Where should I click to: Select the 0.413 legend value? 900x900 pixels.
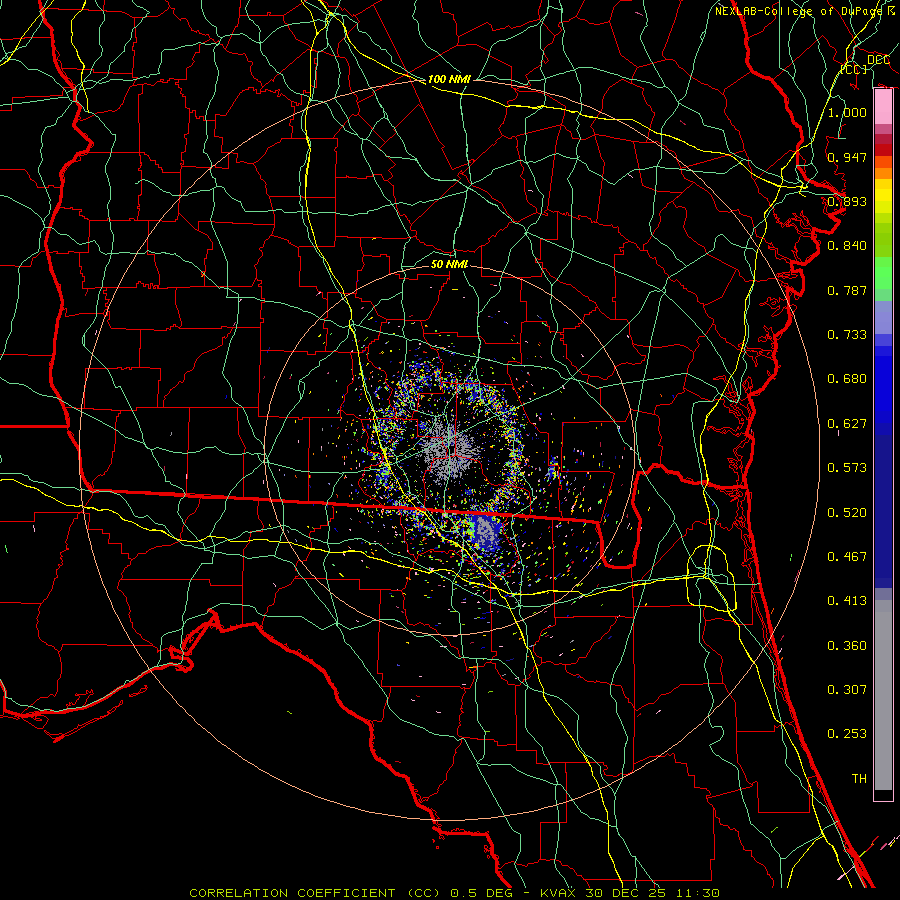[847, 601]
